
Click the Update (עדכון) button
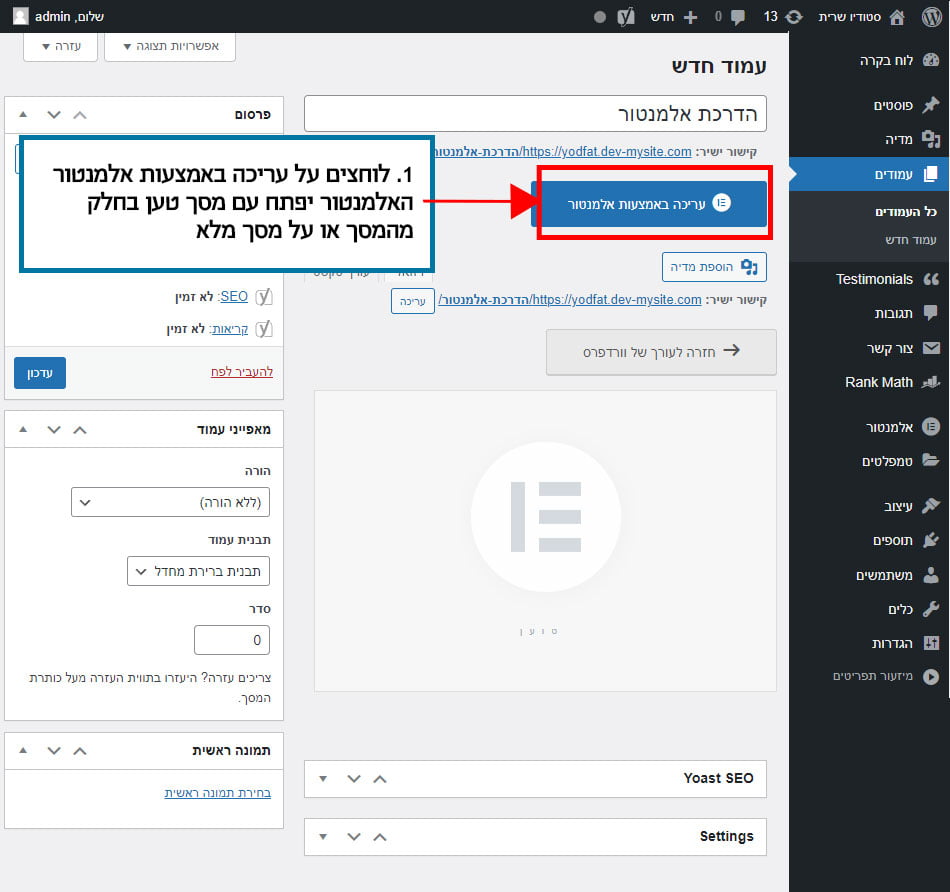40,372
